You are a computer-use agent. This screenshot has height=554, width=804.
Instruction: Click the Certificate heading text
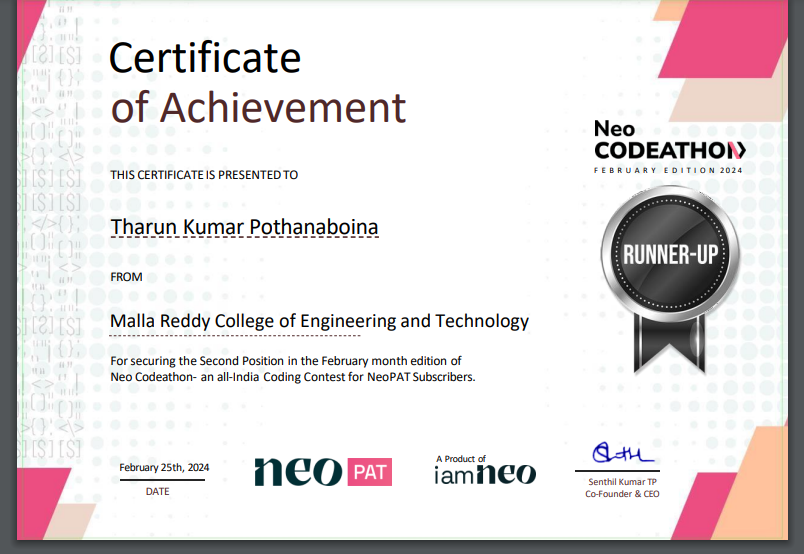204,57
